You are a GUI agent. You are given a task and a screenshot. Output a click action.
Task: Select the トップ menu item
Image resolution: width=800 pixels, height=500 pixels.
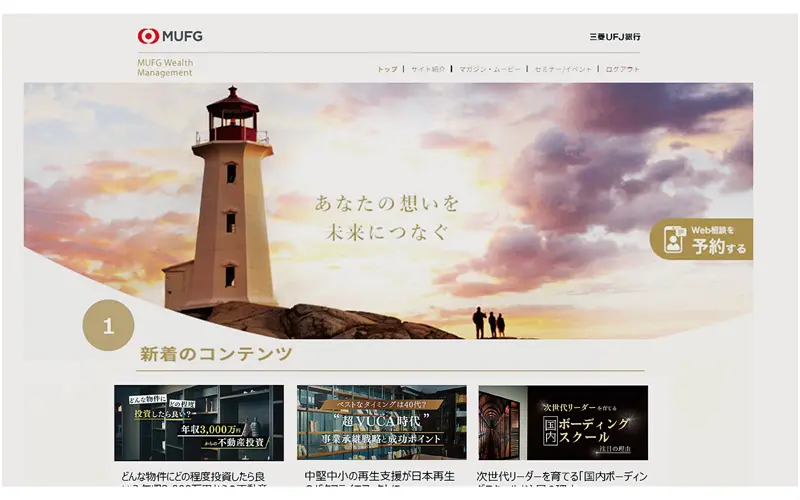point(387,69)
